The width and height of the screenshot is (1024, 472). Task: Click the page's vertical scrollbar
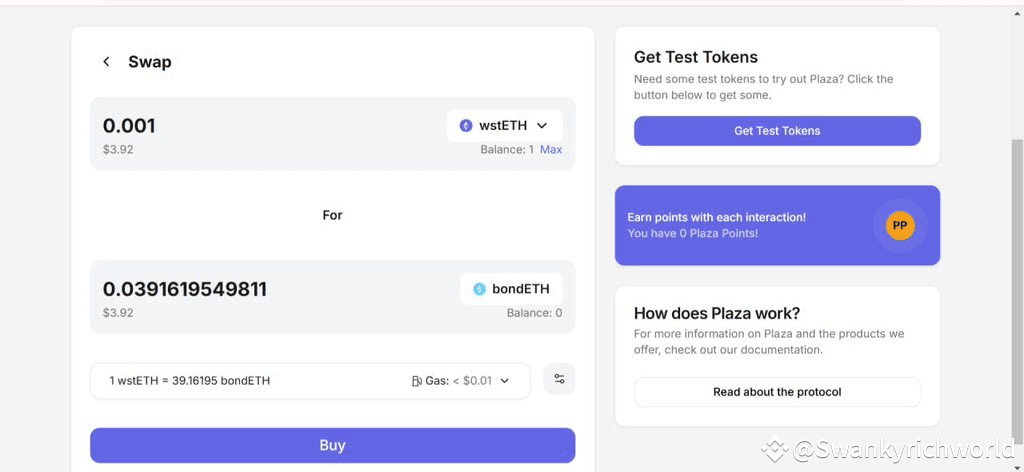tap(1017, 250)
